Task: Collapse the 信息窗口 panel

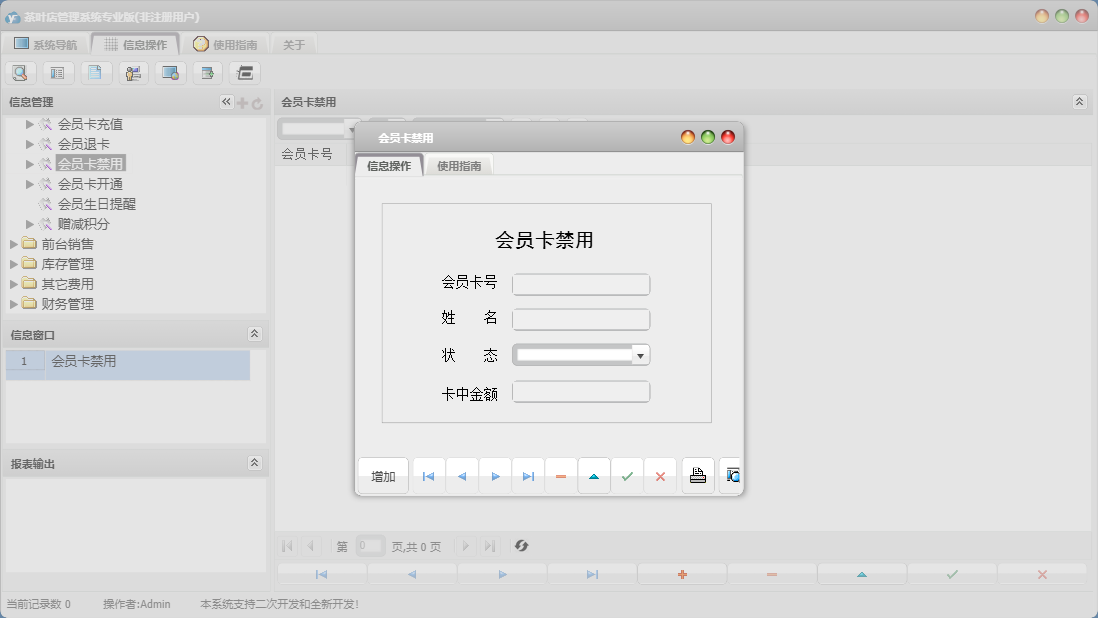Action: pyautogui.click(x=253, y=334)
